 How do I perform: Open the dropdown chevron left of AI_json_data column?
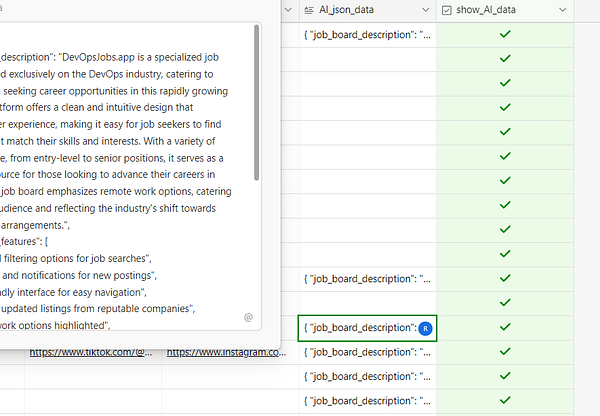(x=288, y=10)
